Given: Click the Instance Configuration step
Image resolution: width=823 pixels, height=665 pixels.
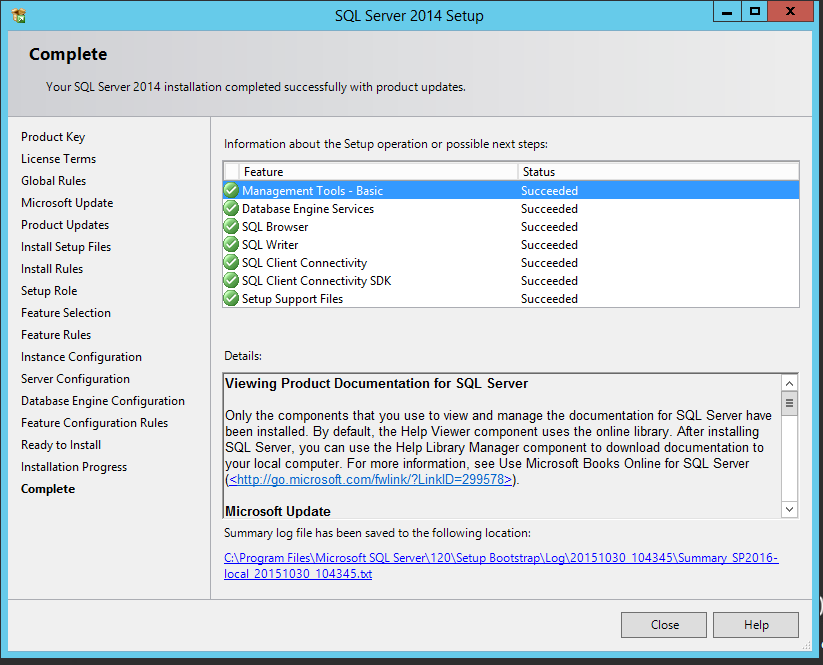Looking at the screenshot, I should 81,357.
